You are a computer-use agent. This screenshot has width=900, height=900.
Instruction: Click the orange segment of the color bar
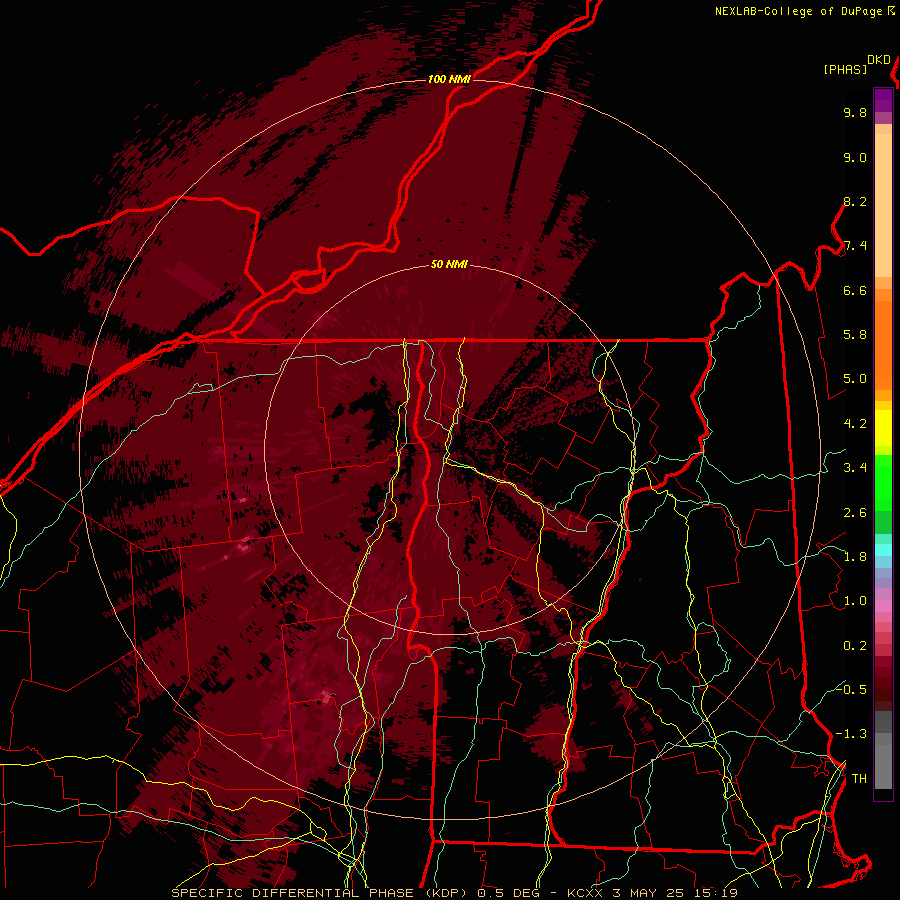pyautogui.click(x=883, y=346)
